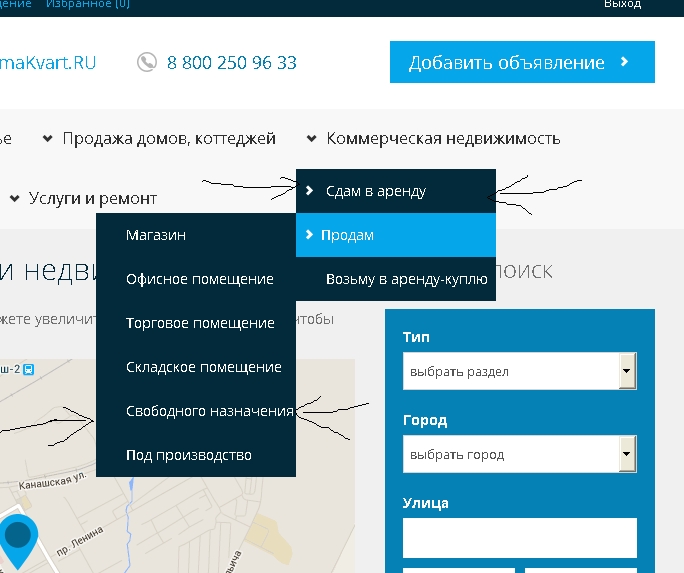Select Свободного назначения menu item
This screenshot has height=573, width=684.
[x=209, y=411]
